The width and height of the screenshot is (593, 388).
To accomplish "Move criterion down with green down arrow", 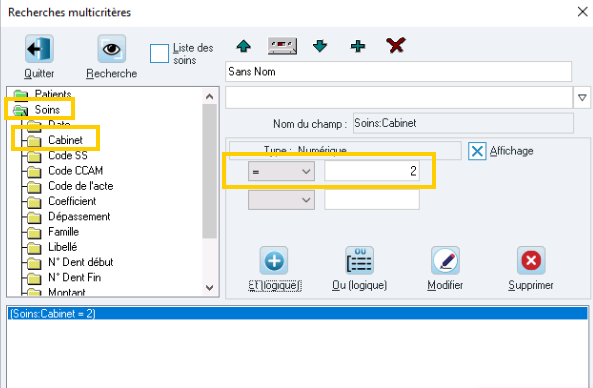I will tap(320, 46).
